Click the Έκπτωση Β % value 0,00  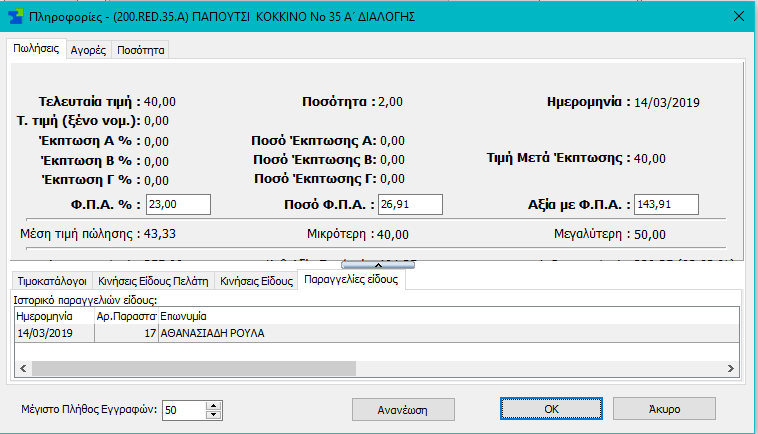tap(156, 161)
